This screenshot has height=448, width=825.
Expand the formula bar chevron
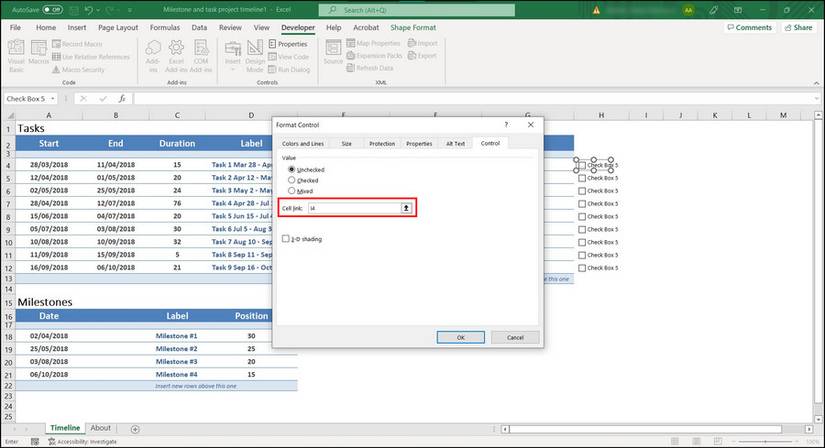click(x=816, y=98)
